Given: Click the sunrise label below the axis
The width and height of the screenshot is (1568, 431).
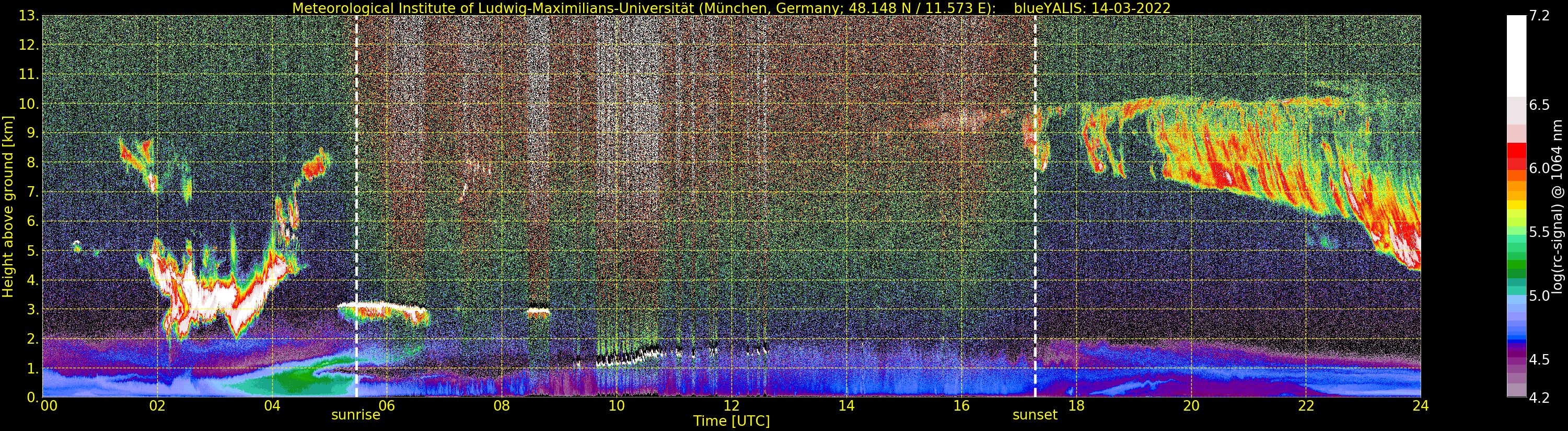Looking at the screenshot, I should pyautogui.click(x=355, y=415).
